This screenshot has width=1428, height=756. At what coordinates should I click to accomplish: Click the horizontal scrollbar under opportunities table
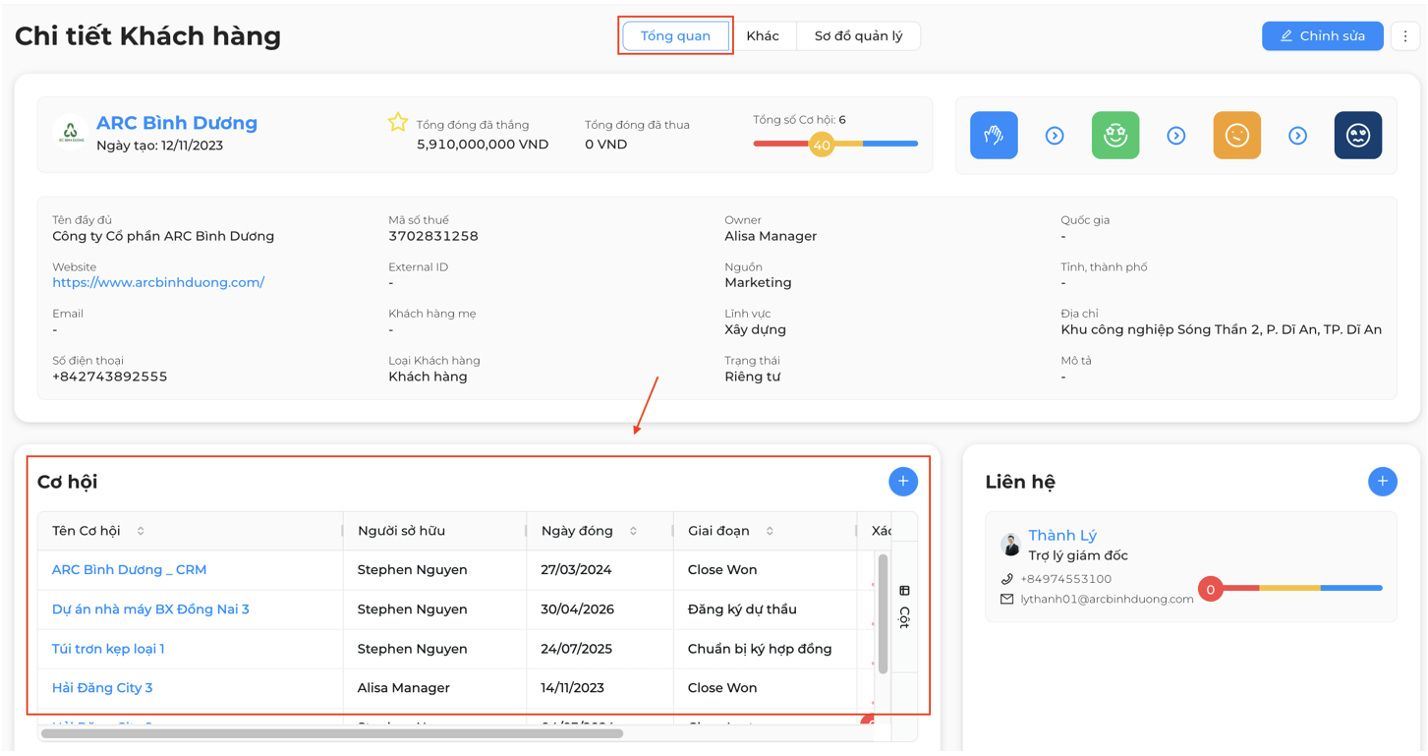[x=332, y=734]
